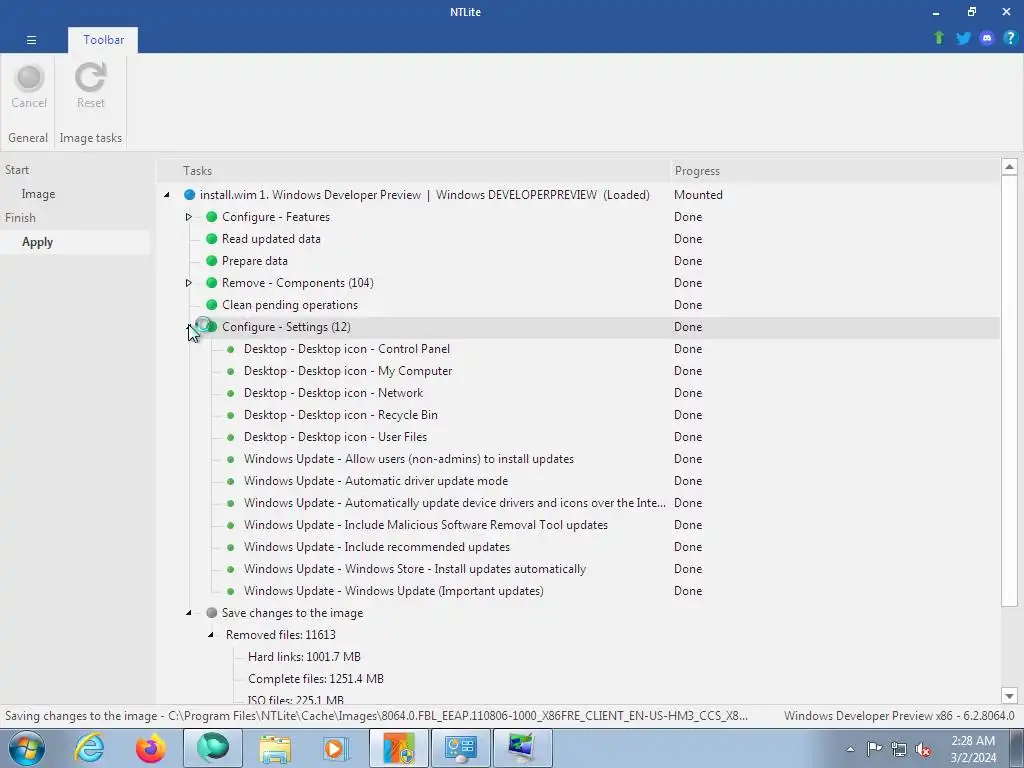Click the blue status dot for install.wim
This screenshot has width=1024, height=768.
click(x=189, y=195)
